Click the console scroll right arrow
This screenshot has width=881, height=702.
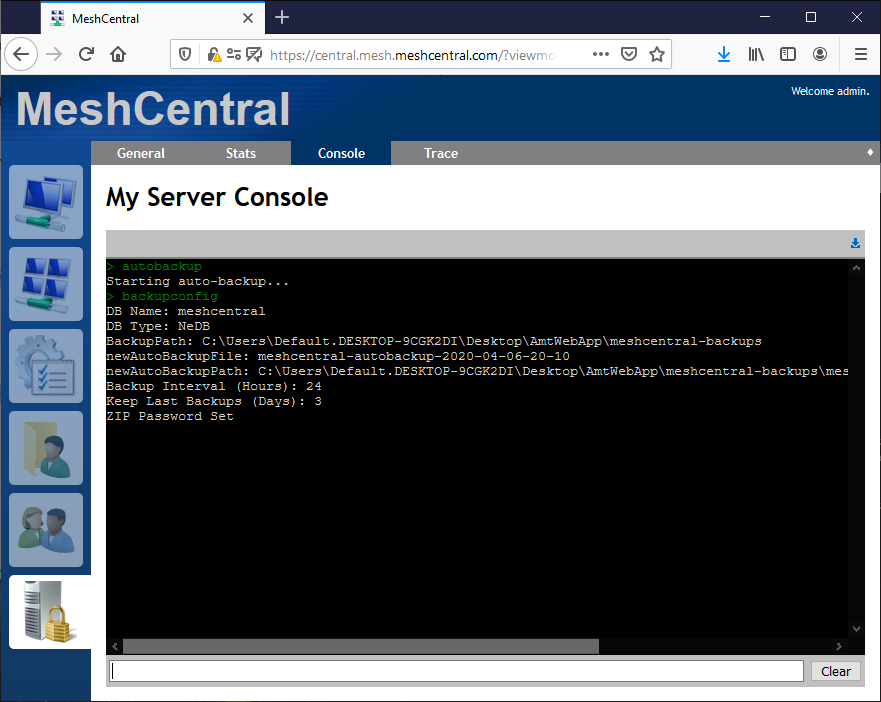point(839,646)
